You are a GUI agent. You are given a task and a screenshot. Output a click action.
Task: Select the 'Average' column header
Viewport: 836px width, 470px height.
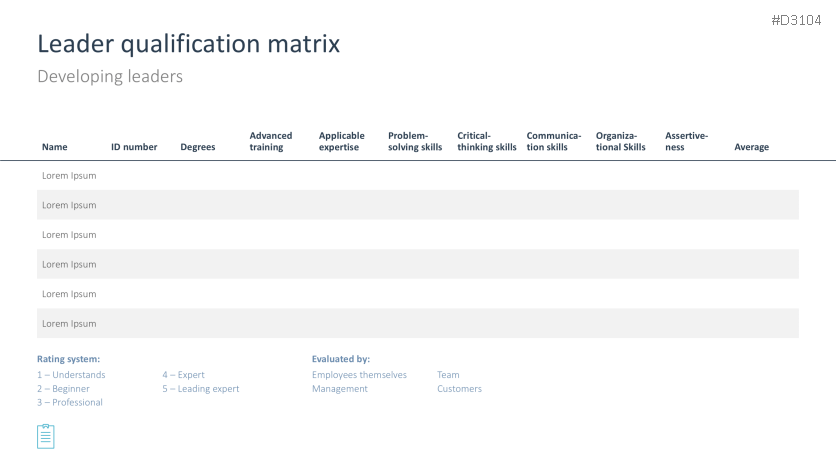point(752,147)
